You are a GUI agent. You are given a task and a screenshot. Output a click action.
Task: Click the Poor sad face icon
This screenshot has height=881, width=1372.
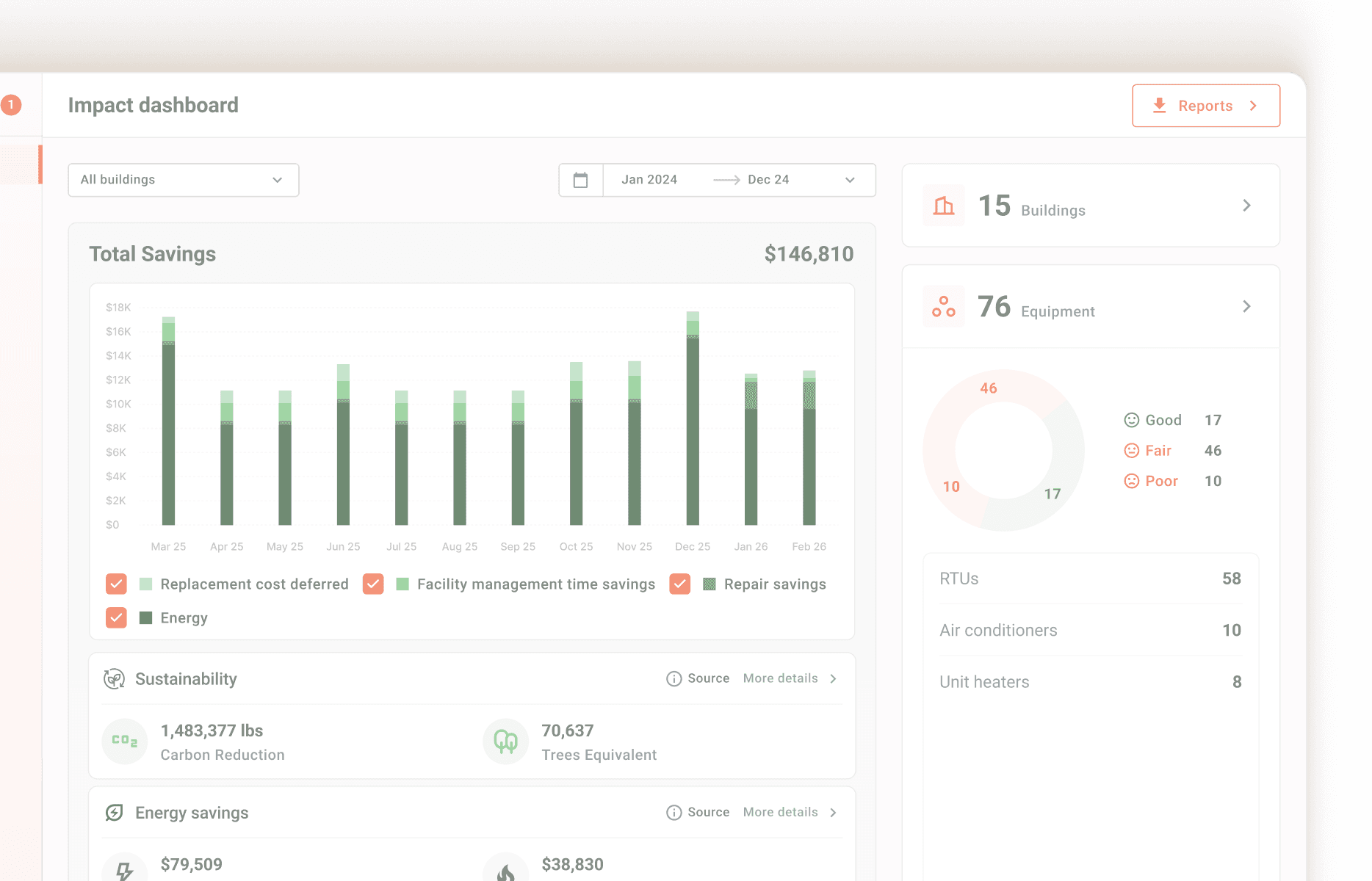[1132, 481]
